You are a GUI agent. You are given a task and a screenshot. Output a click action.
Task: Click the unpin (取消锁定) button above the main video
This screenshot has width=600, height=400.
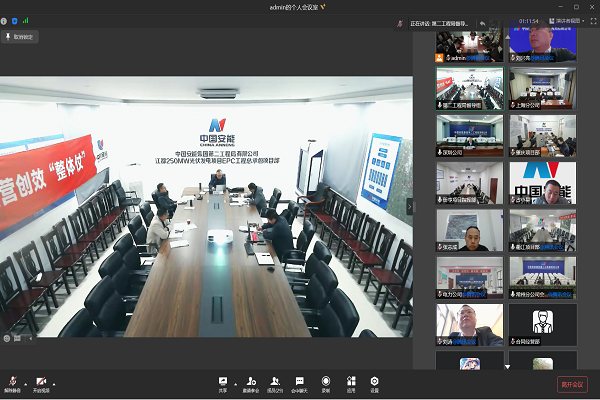(20, 37)
